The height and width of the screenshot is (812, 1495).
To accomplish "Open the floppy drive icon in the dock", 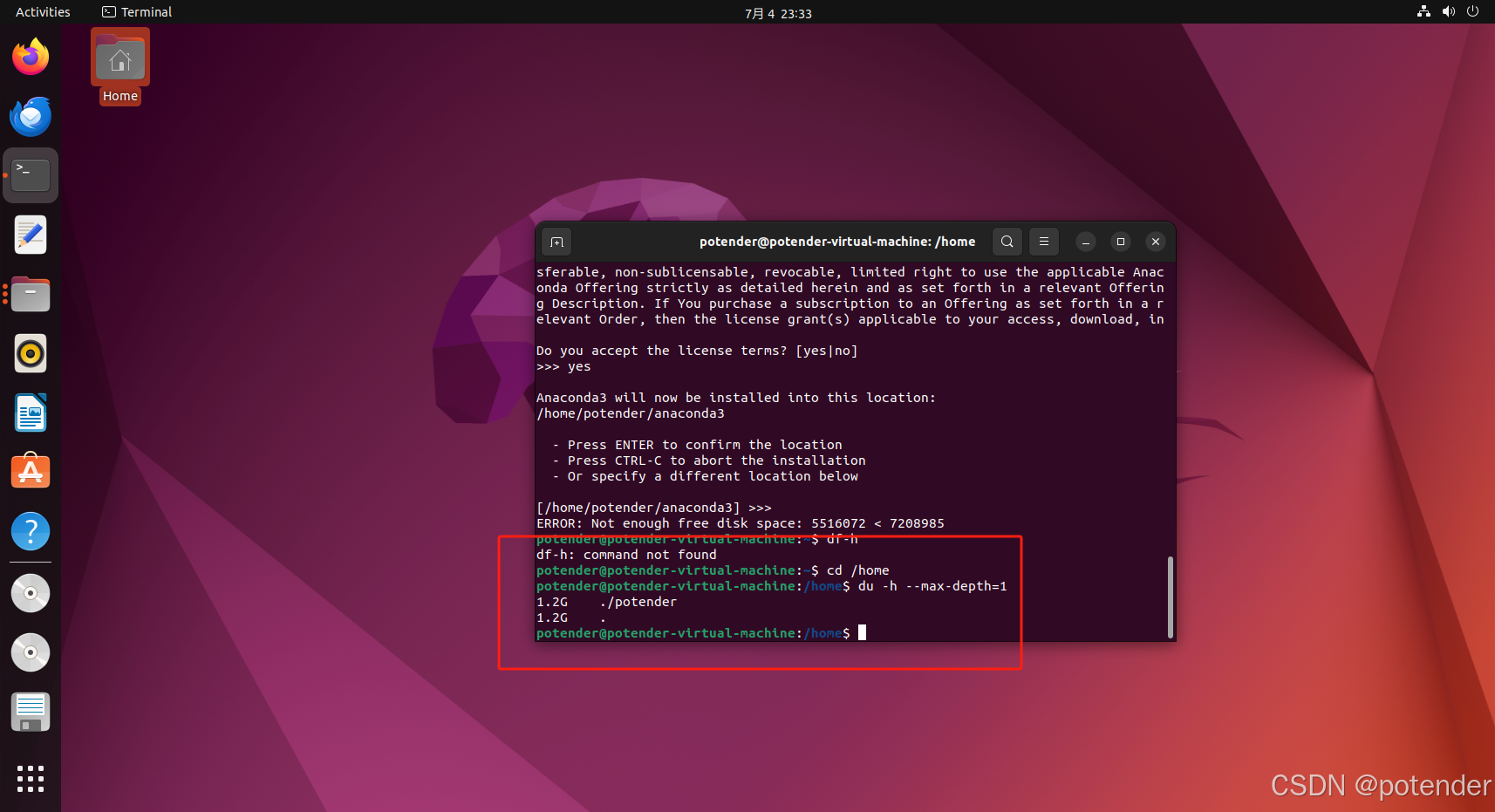I will coord(31,712).
